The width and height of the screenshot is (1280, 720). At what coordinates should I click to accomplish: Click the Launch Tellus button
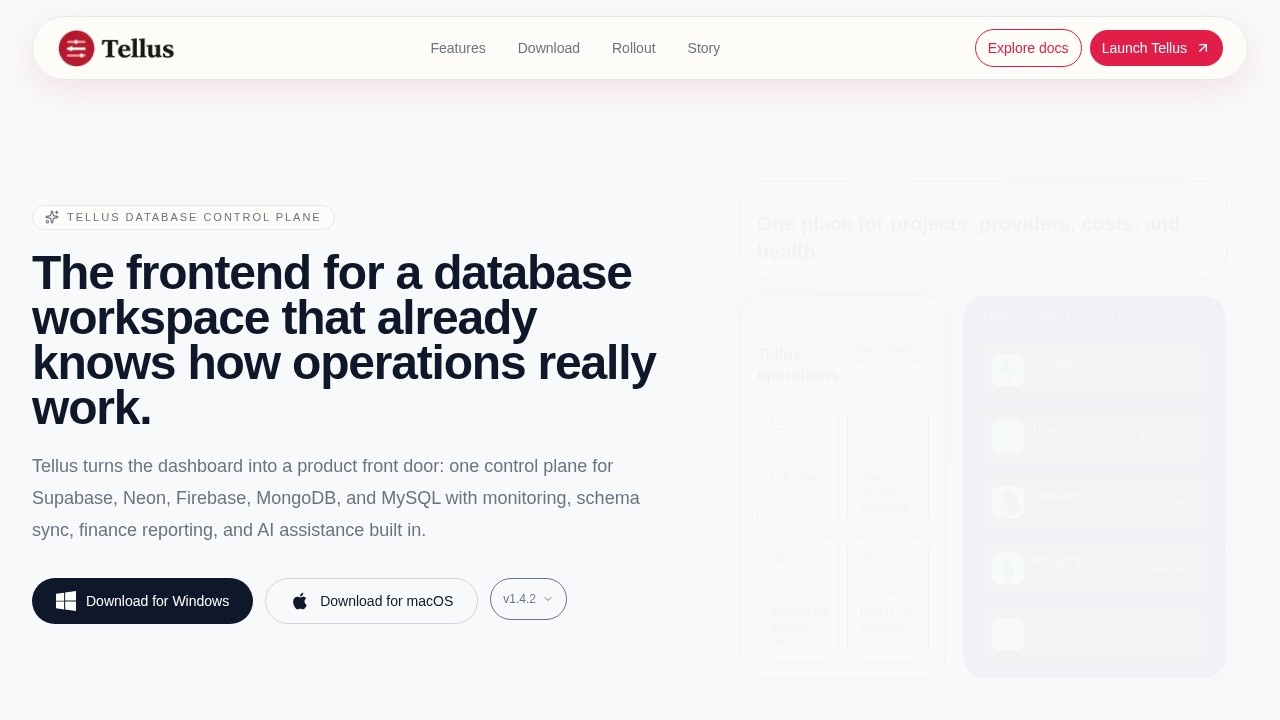1156,48
